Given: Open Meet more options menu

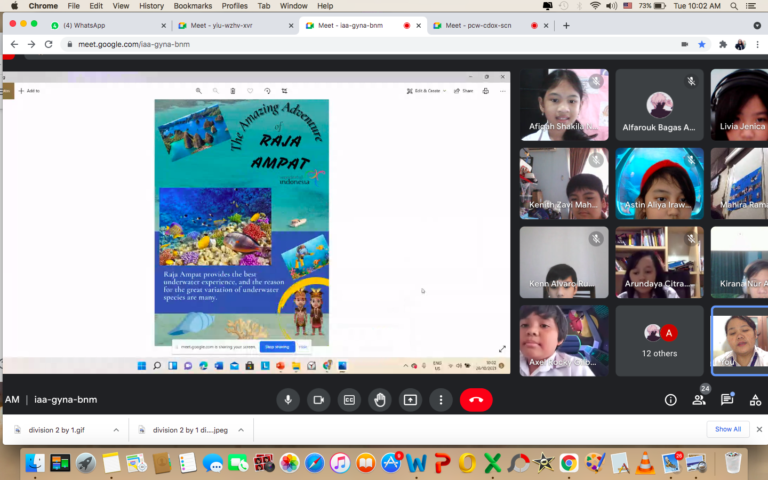Looking at the screenshot, I should 441,399.
